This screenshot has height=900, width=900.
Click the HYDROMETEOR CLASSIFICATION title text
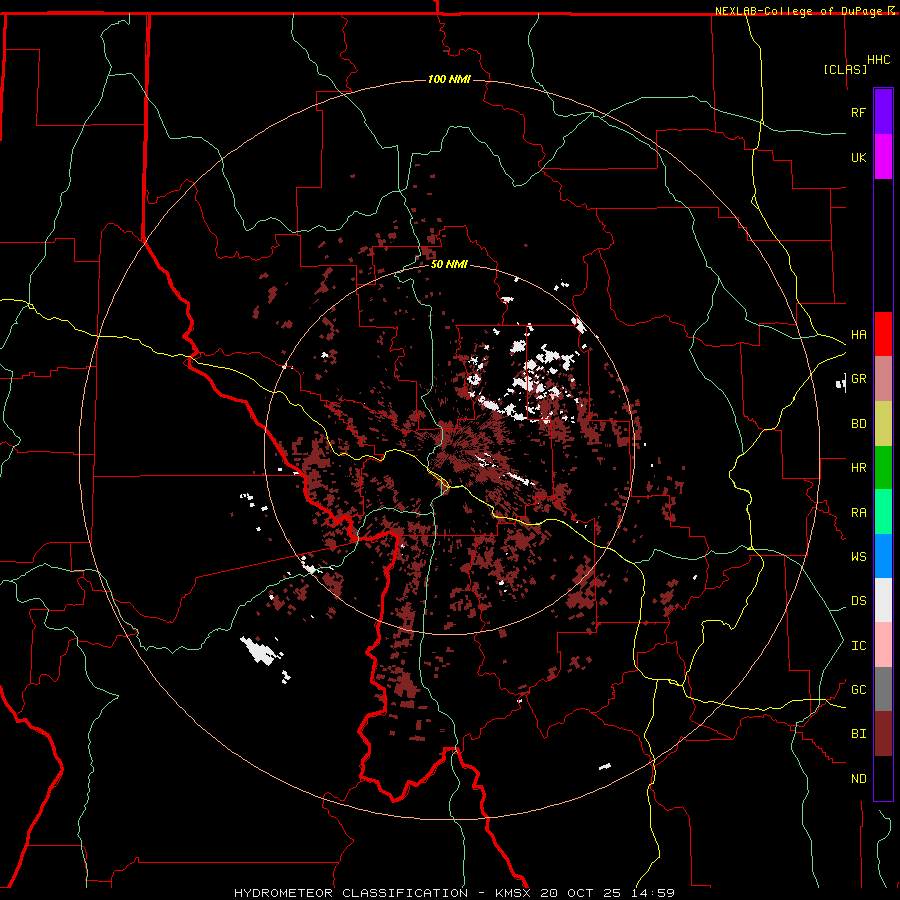(351, 893)
